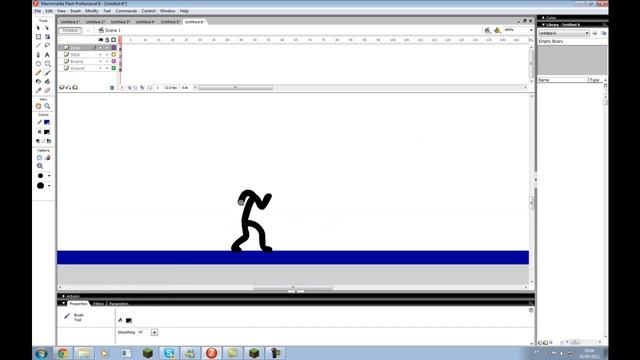
Task: Select the black arrow Selection tool
Action: click(x=38, y=28)
